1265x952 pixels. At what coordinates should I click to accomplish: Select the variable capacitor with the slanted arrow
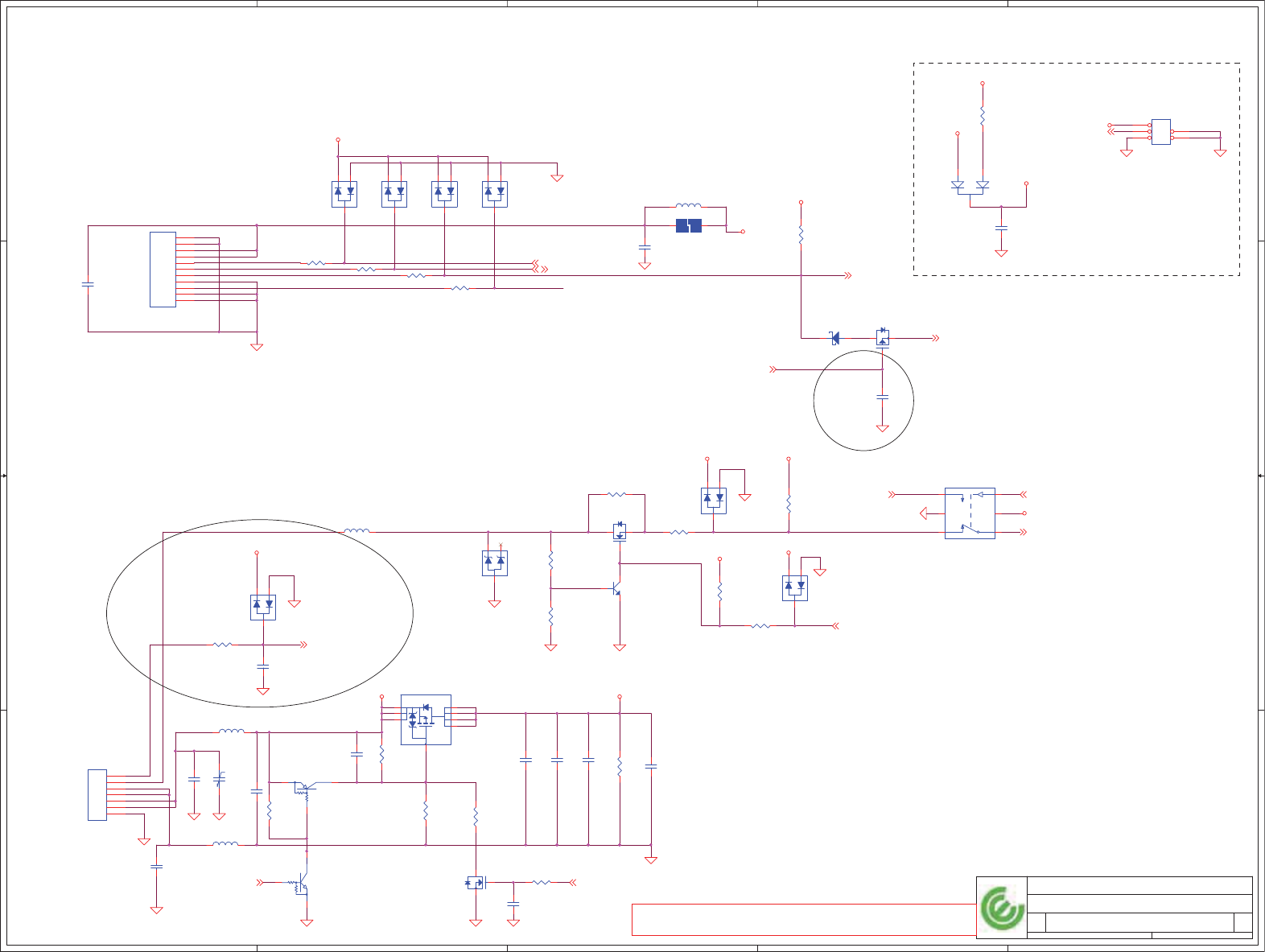[219, 779]
